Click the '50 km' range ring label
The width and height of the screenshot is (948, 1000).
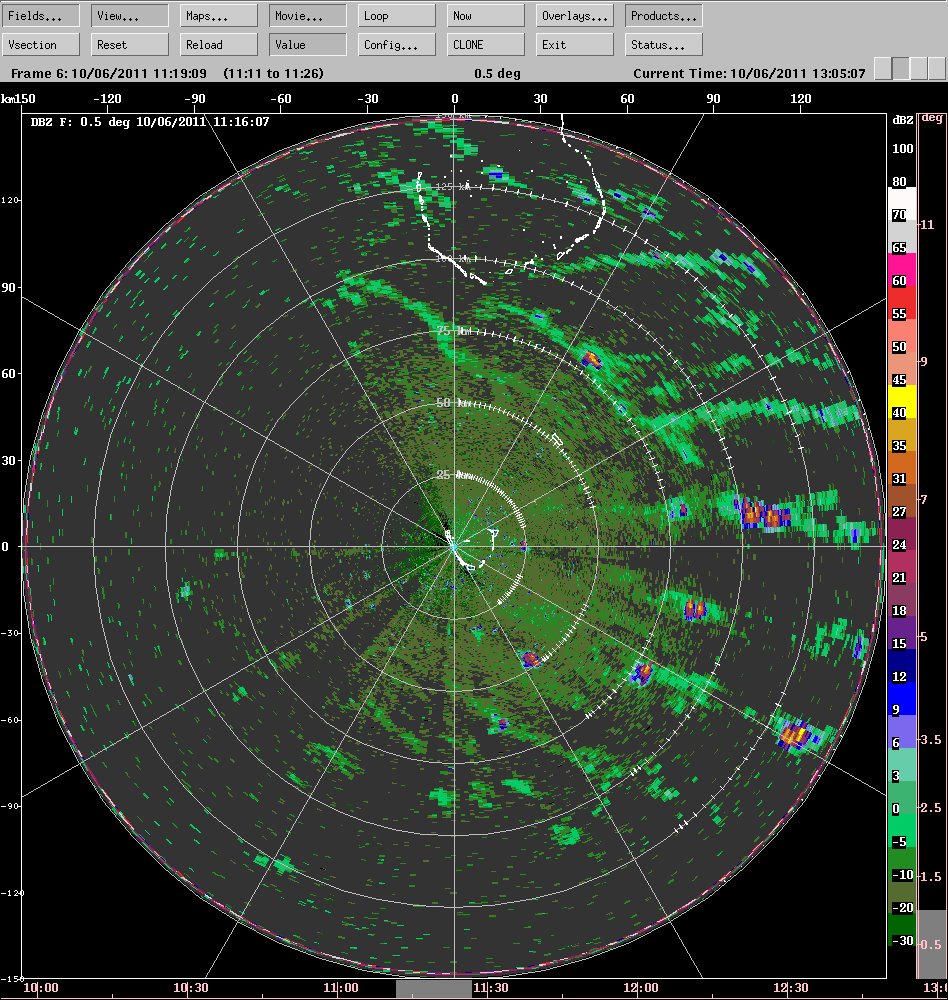click(452, 403)
